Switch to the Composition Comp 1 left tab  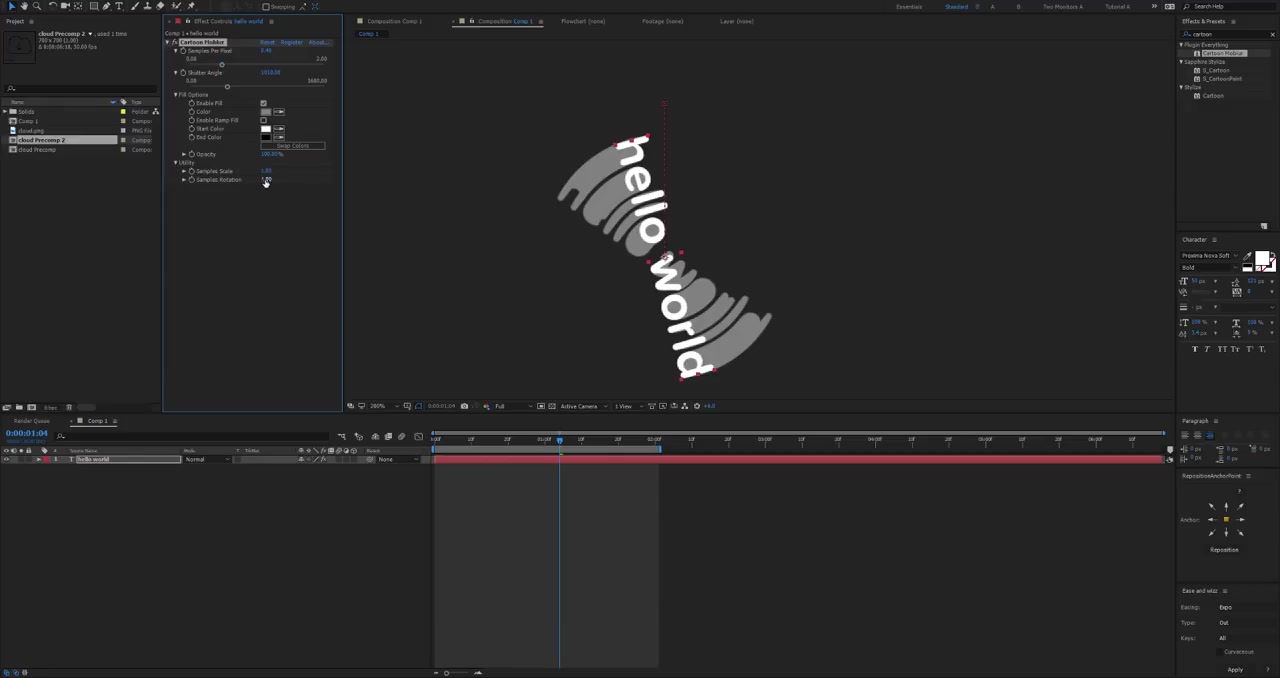click(x=395, y=21)
